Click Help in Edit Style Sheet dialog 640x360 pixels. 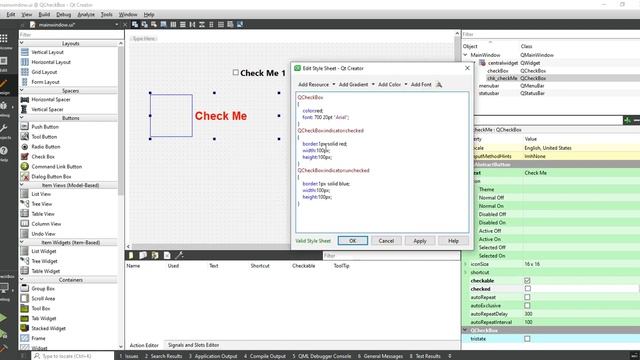pos(453,241)
